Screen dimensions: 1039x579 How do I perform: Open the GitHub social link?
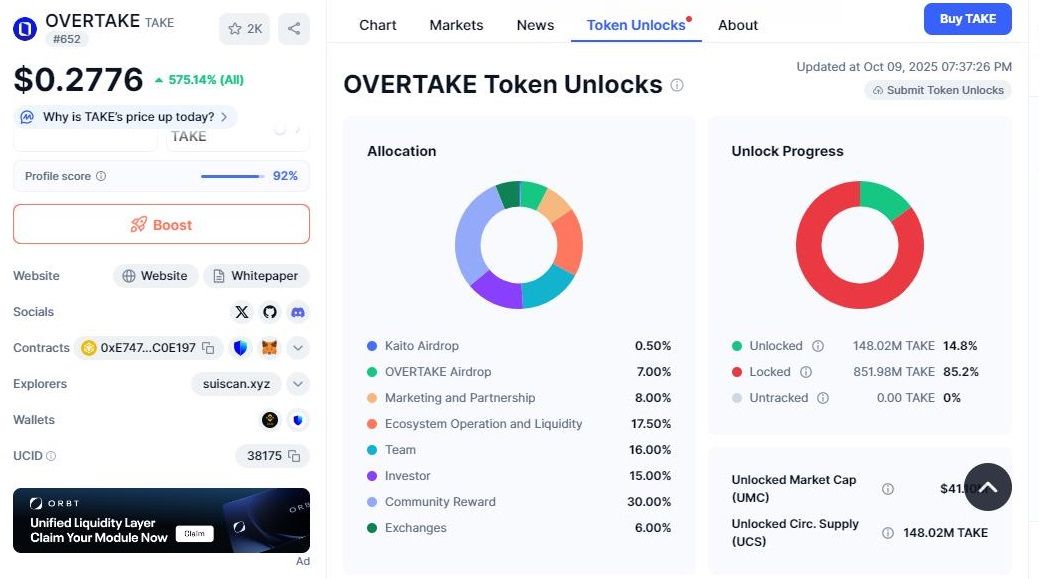(x=269, y=312)
